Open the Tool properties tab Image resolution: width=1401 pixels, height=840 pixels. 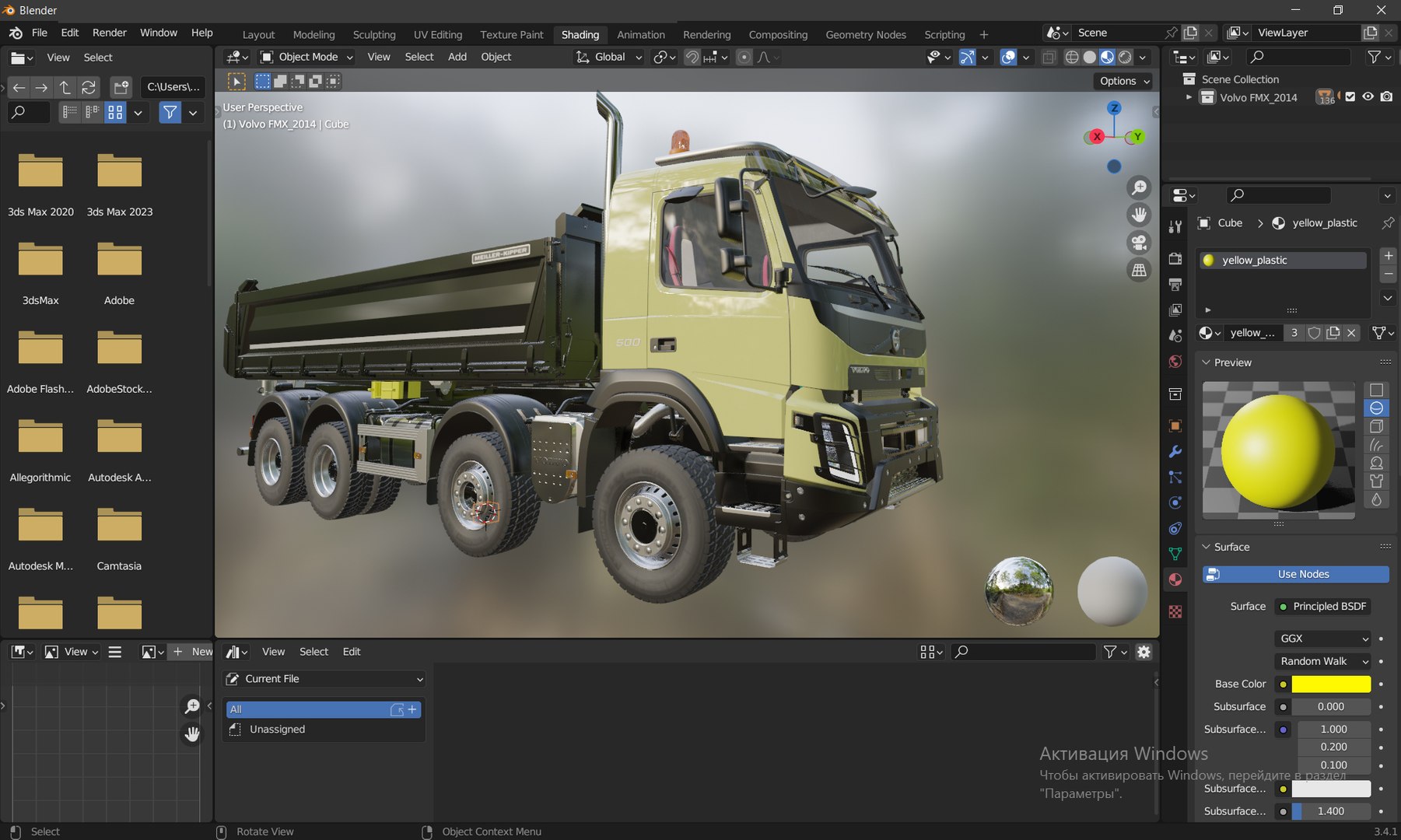click(x=1175, y=226)
